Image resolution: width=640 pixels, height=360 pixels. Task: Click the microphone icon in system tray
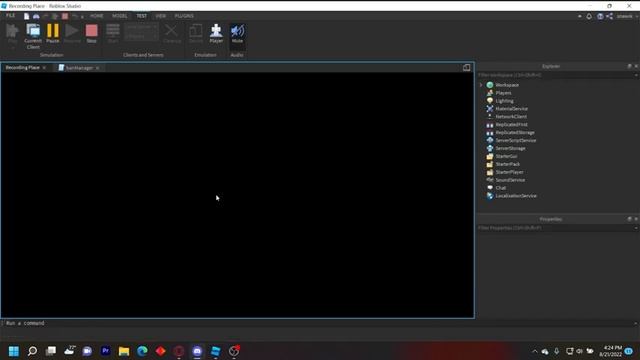(556, 351)
